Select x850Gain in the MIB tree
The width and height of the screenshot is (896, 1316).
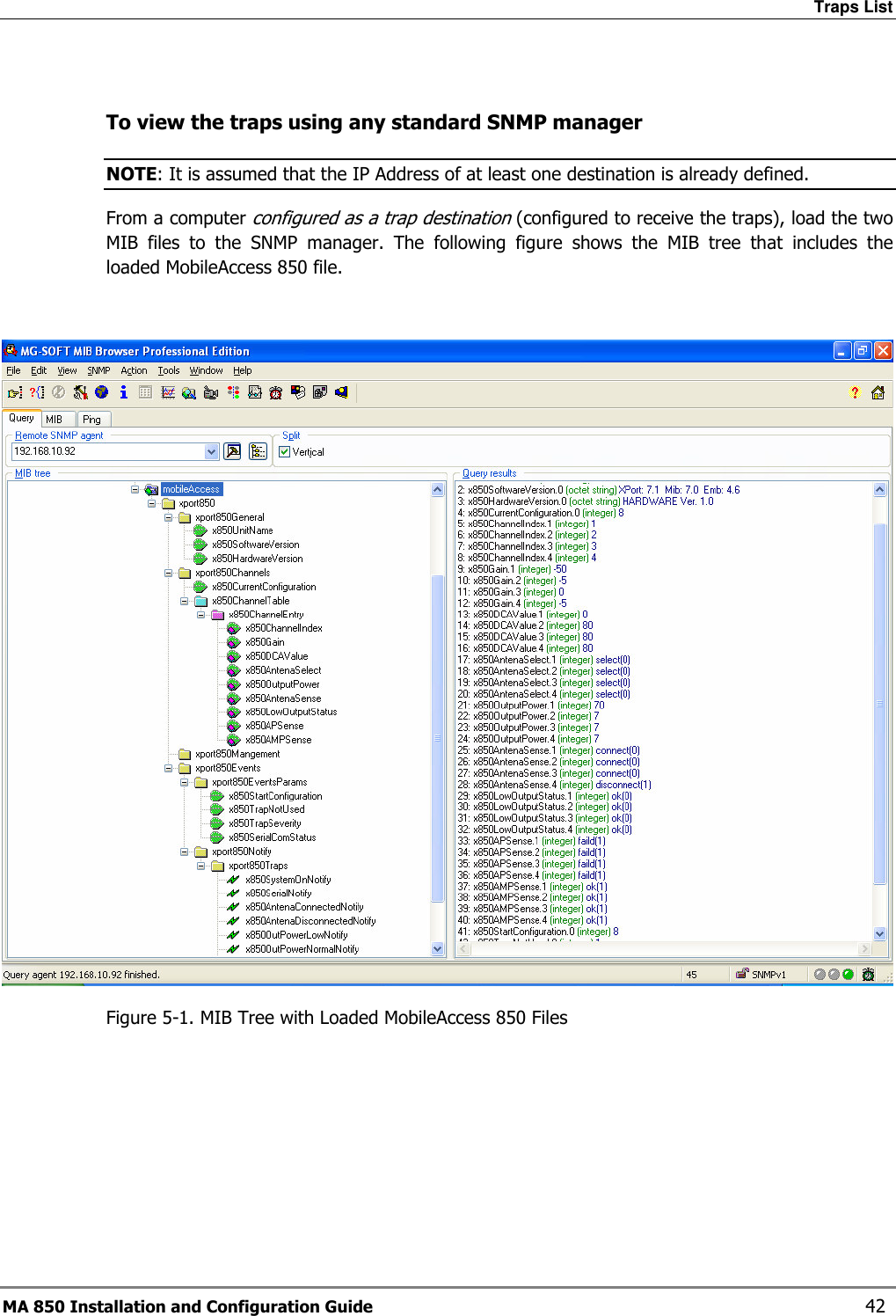(x=266, y=642)
